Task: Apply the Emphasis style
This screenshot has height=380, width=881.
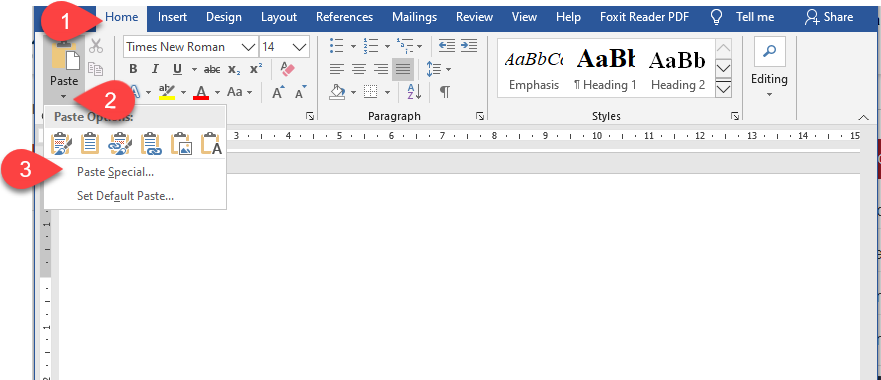Action: coord(534,69)
